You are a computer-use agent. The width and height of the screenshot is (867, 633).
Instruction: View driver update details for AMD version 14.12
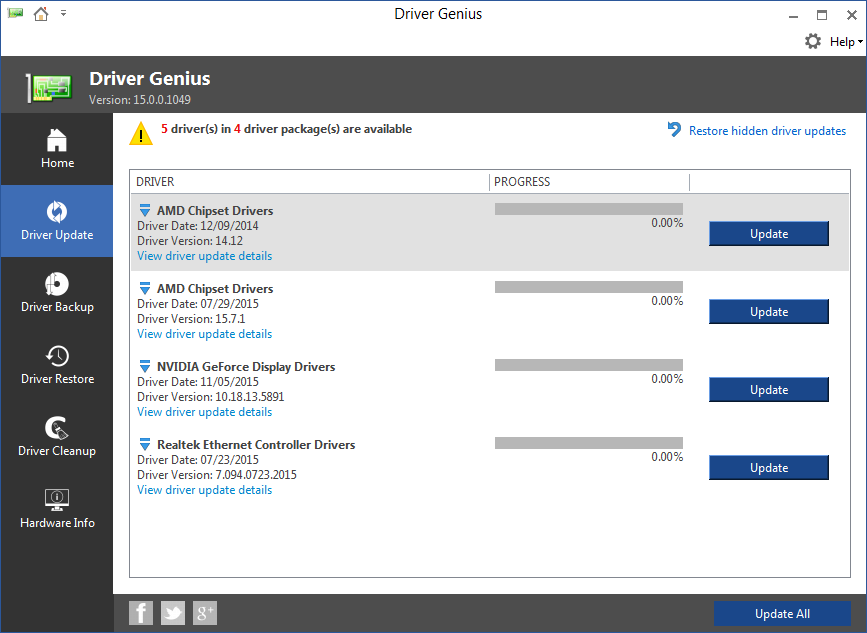click(x=205, y=256)
